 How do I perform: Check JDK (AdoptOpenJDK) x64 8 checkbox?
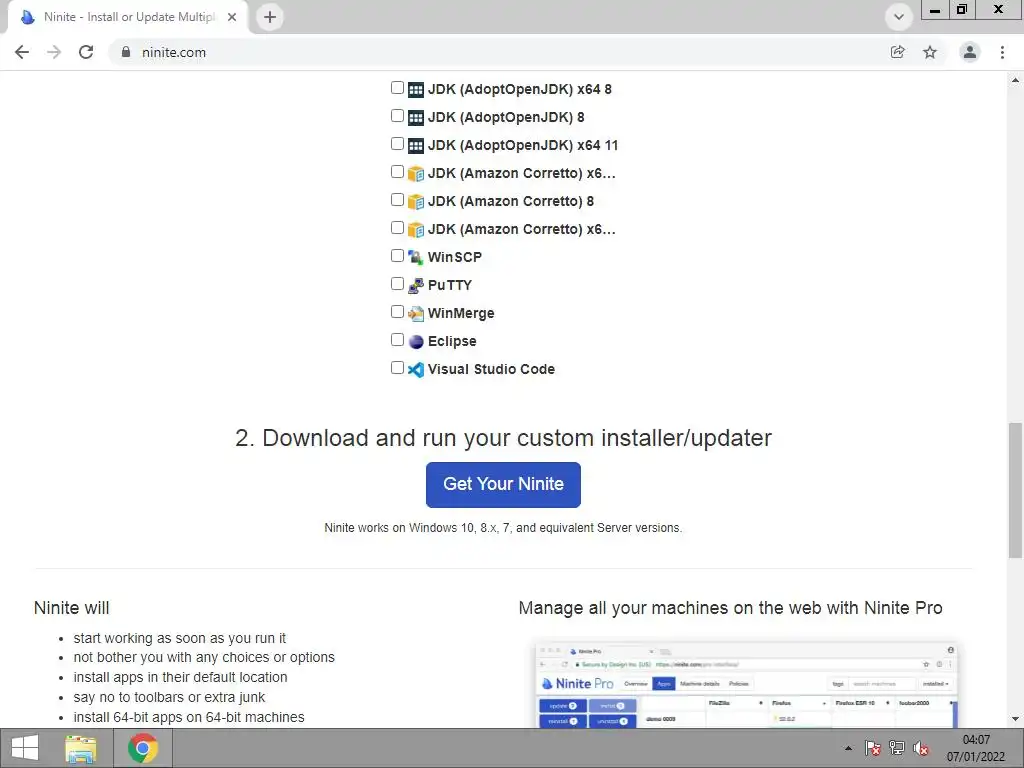pyautogui.click(x=397, y=88)
